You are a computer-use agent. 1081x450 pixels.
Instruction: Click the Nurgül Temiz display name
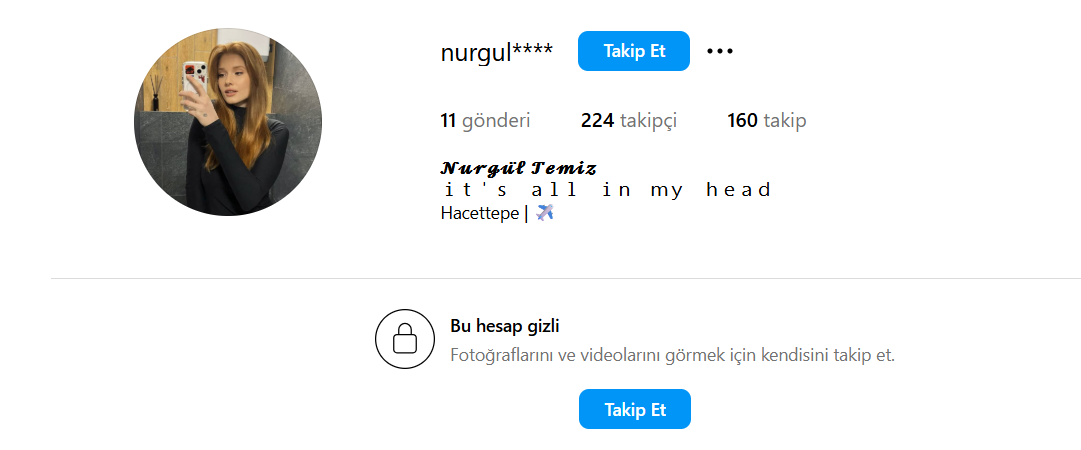click(x=518, y=168)
